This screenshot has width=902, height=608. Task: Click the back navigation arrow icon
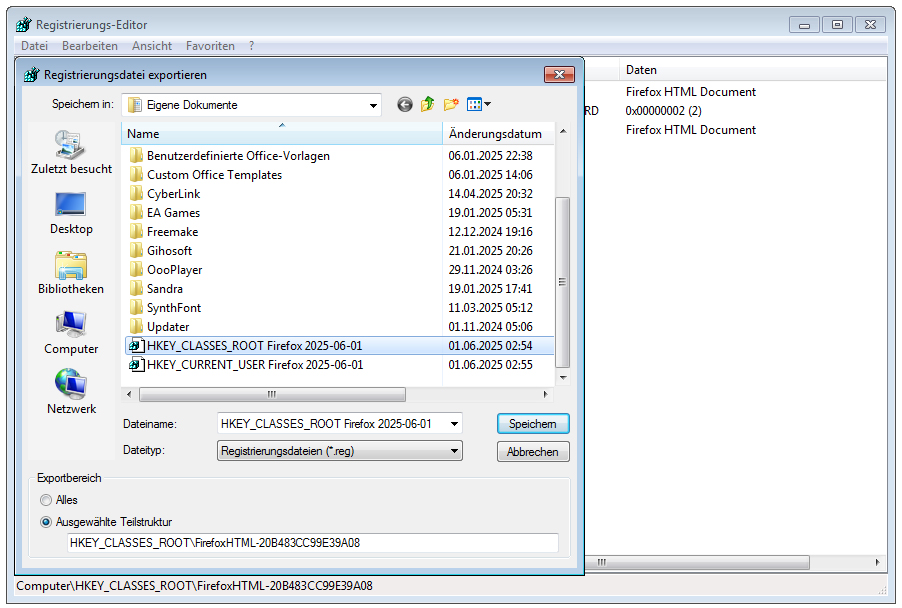404,104
